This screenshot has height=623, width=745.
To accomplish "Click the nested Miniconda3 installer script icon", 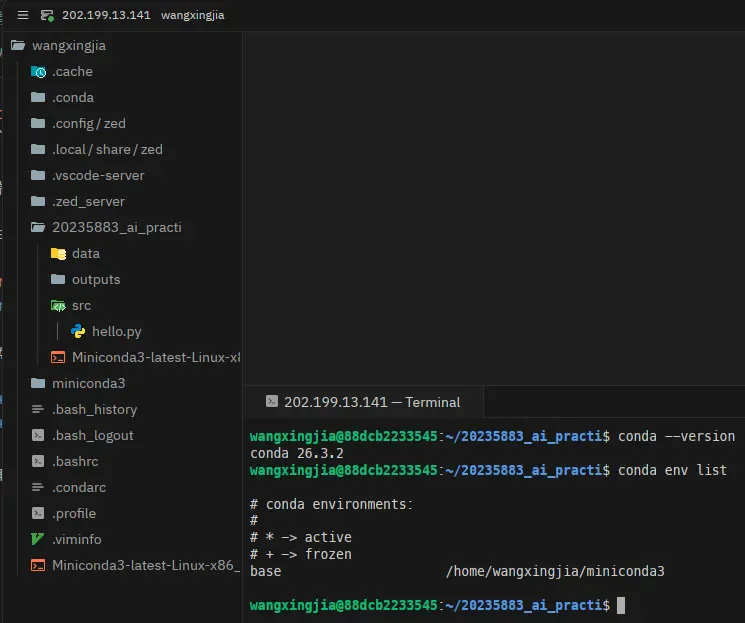I will click(x=58, y=357).
